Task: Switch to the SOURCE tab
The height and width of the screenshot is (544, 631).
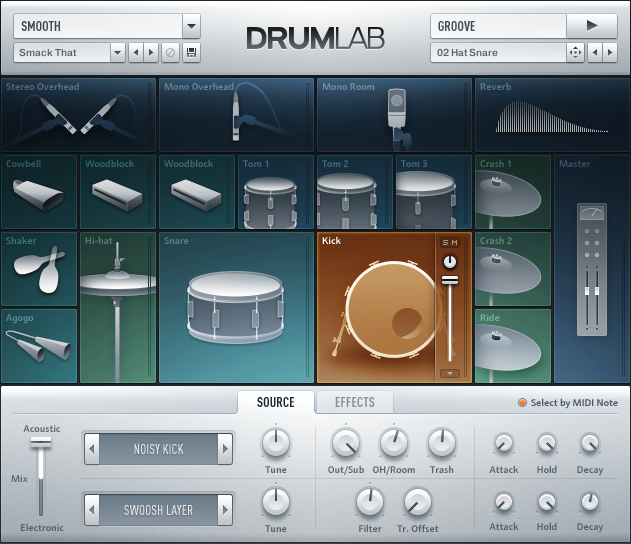Action: point(275,402)
